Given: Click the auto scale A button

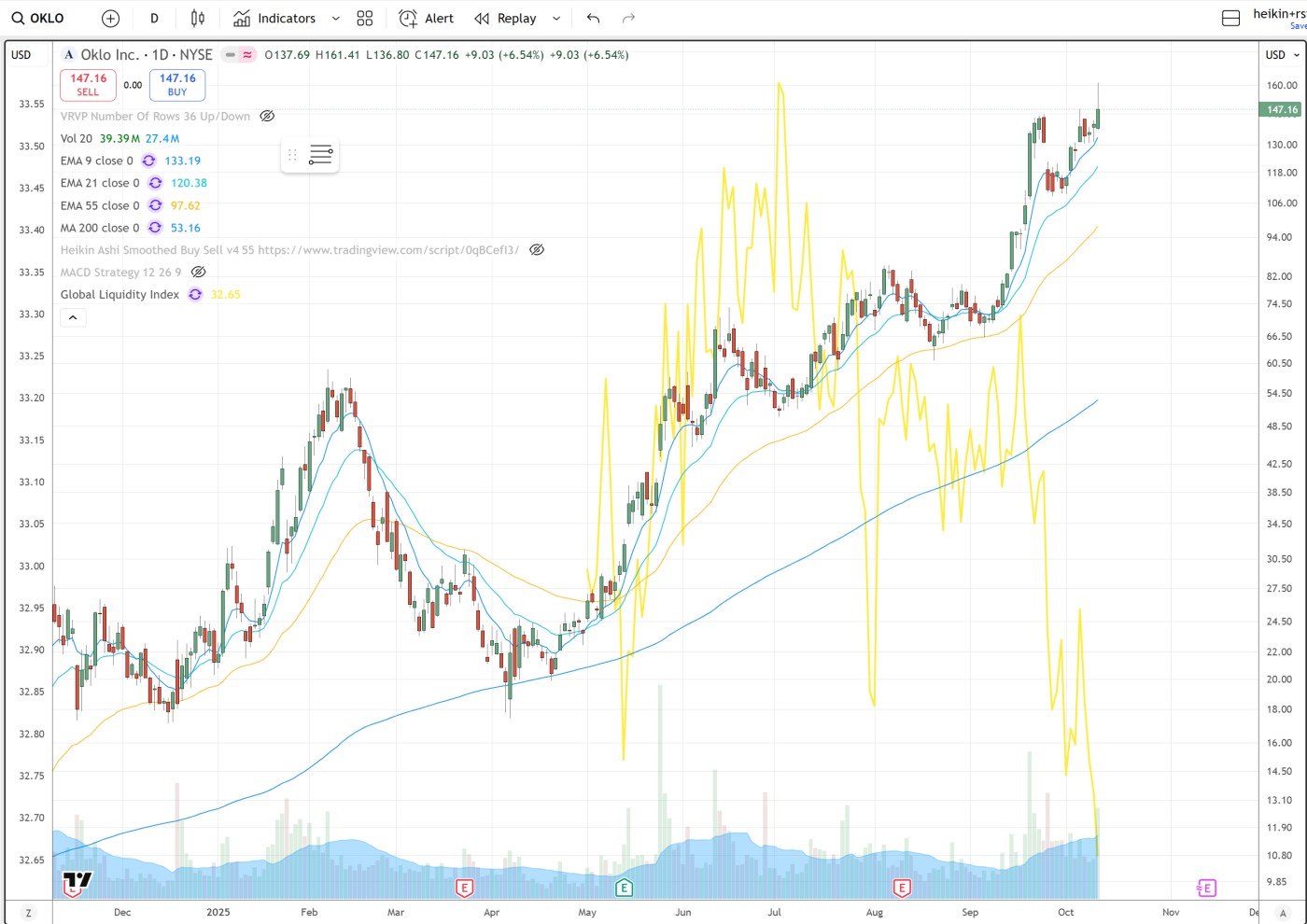Looking at the screenshot, I should click(x=1283, y=912).
